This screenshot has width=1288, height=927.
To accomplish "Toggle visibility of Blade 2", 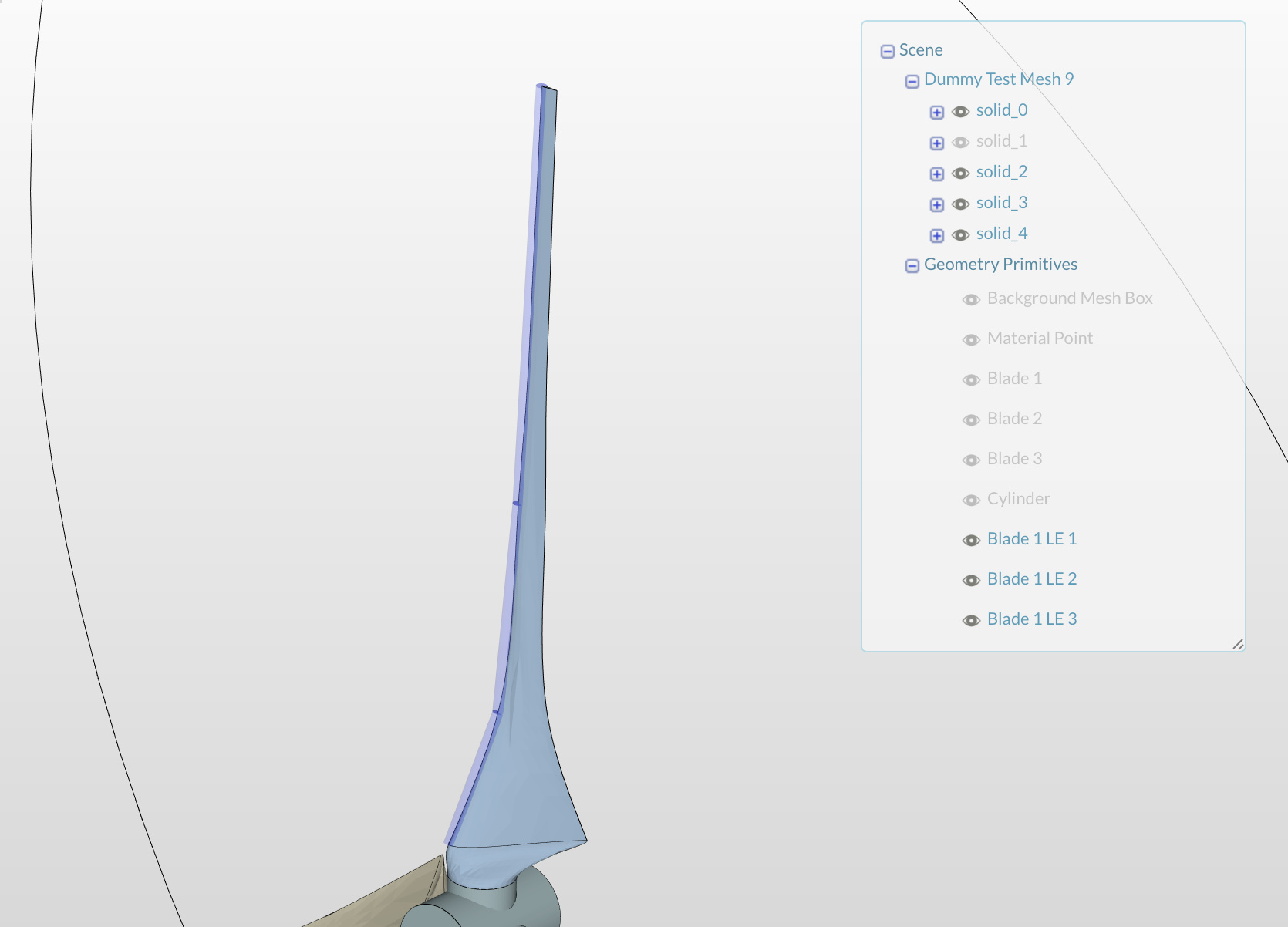I will pos(971,420).
